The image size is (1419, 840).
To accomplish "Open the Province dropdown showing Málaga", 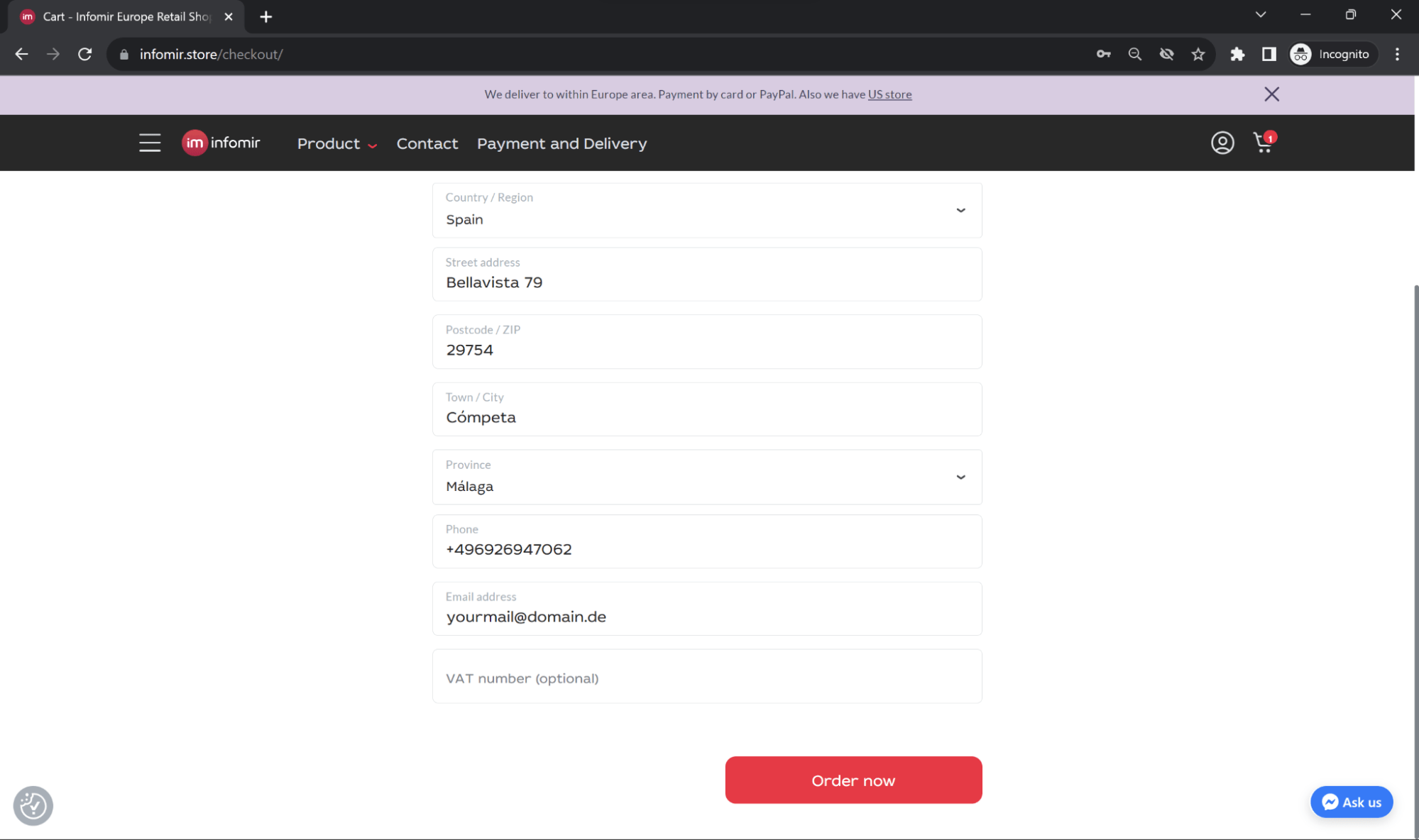I will (x=961, y=477).
